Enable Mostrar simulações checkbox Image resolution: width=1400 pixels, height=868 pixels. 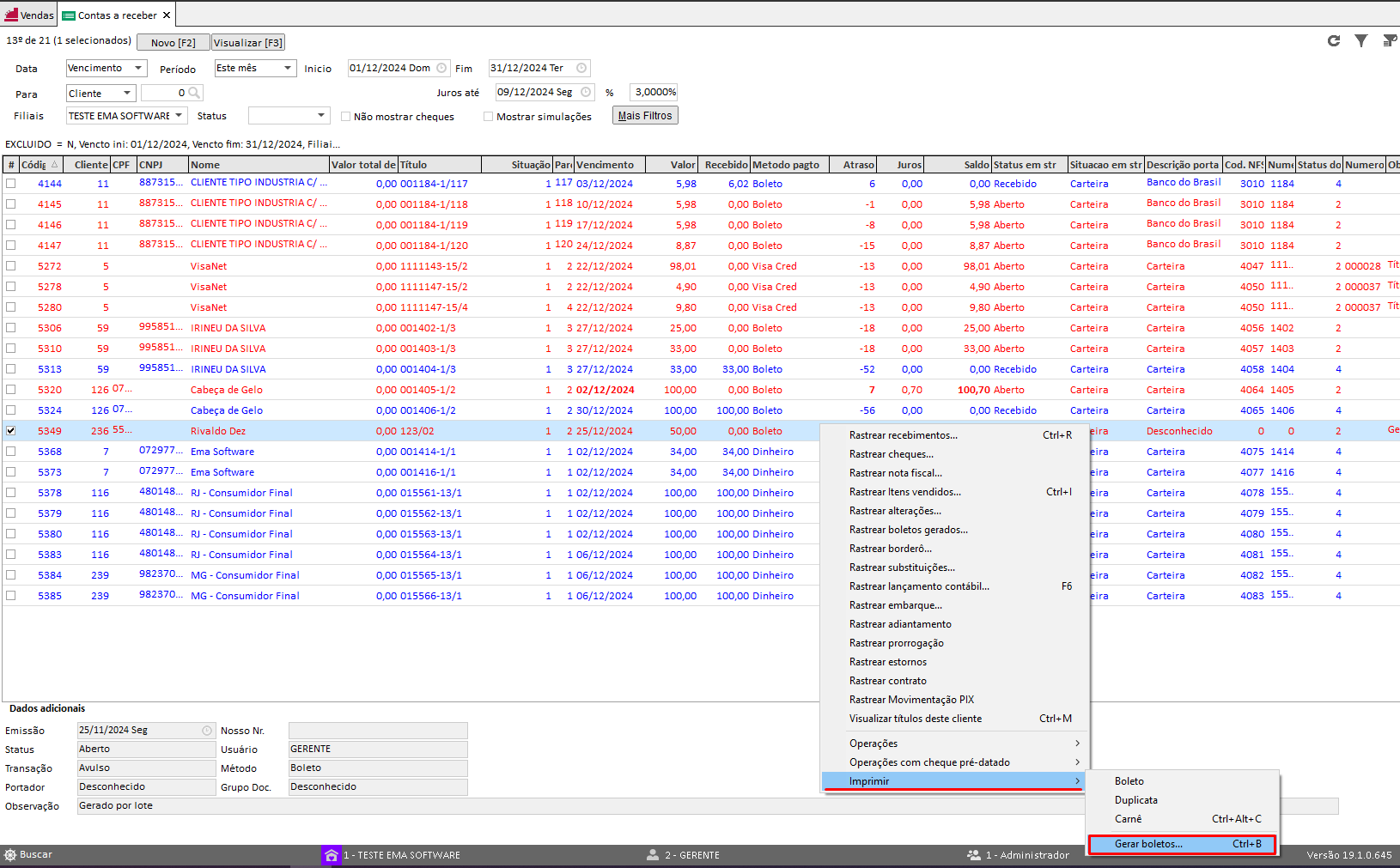(488, 116)
